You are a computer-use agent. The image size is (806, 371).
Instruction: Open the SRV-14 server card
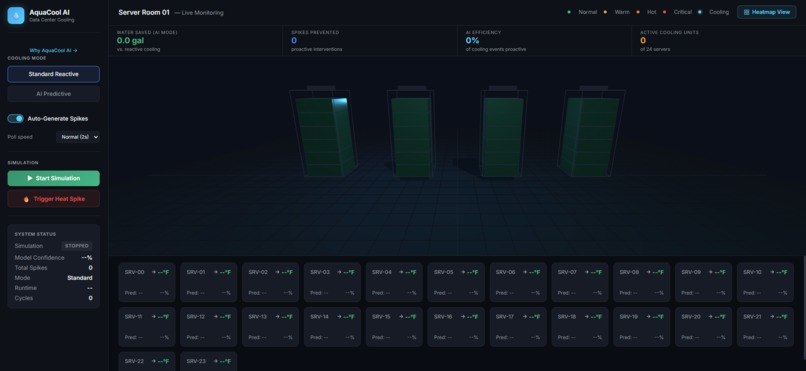tap(332, 327)
